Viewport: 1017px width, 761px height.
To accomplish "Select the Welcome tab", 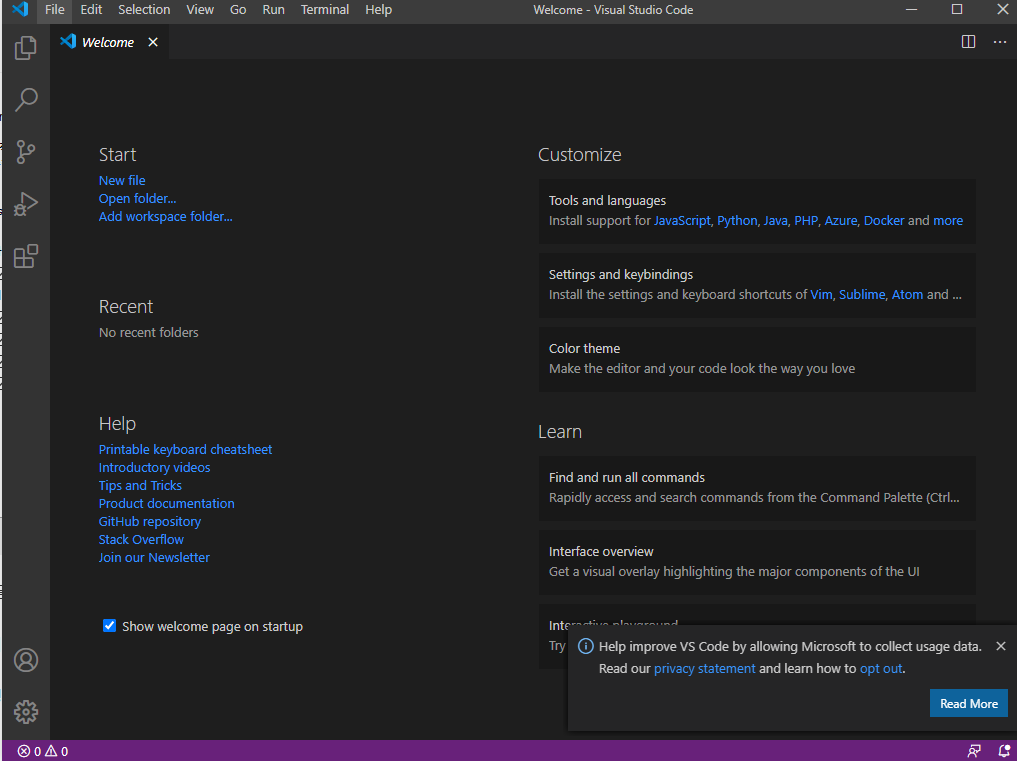I will click(x=109, y=42).
